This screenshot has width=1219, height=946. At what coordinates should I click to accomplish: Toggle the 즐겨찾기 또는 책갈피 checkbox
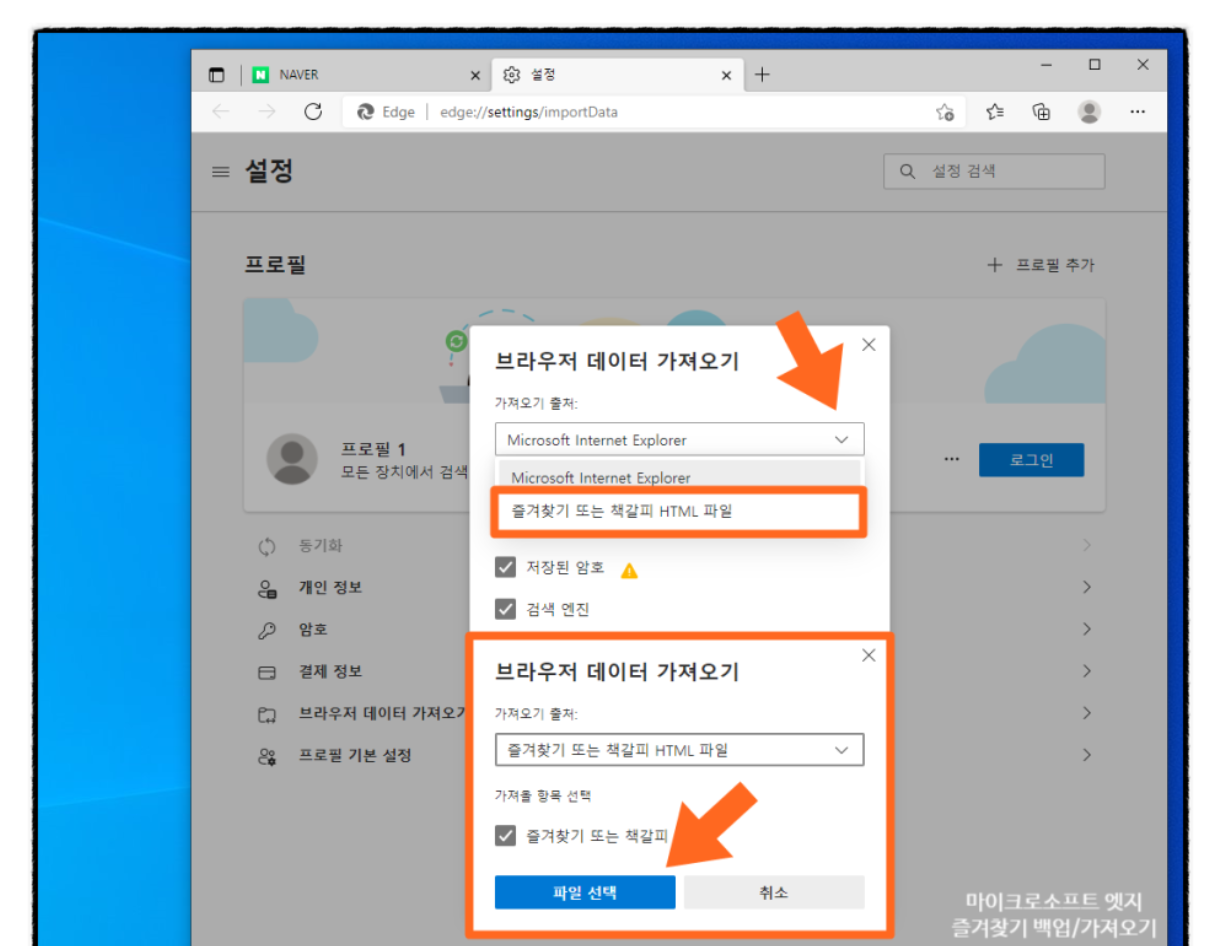(505, 836)
